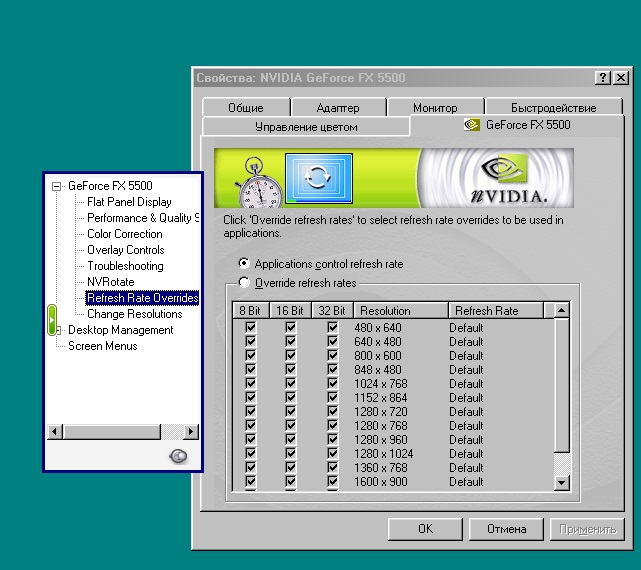Toggle 16 Bit checkbox for 640 x 480

click(x=291, y=341)
